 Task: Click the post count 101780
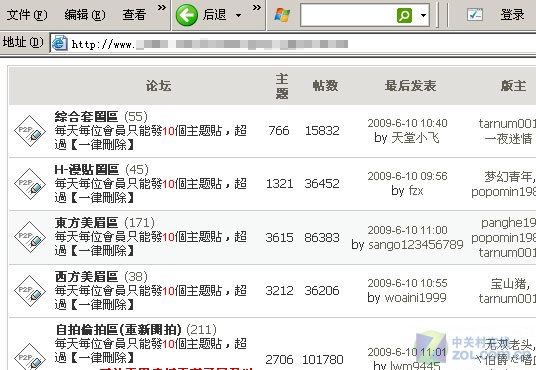point(323,359)
